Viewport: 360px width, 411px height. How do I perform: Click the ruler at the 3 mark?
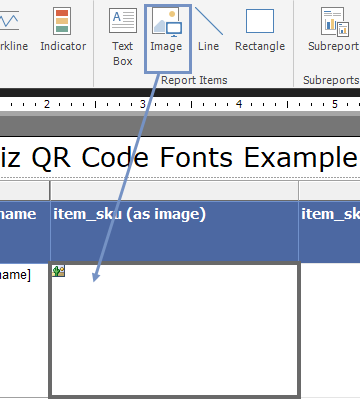pos(143,104)
